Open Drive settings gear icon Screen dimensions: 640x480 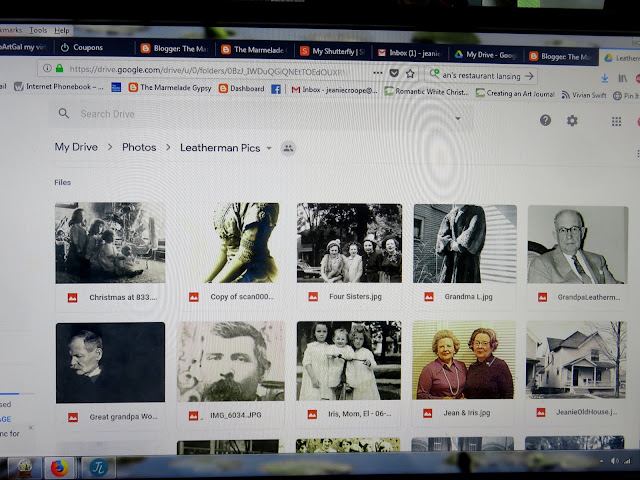click(572, 121)
